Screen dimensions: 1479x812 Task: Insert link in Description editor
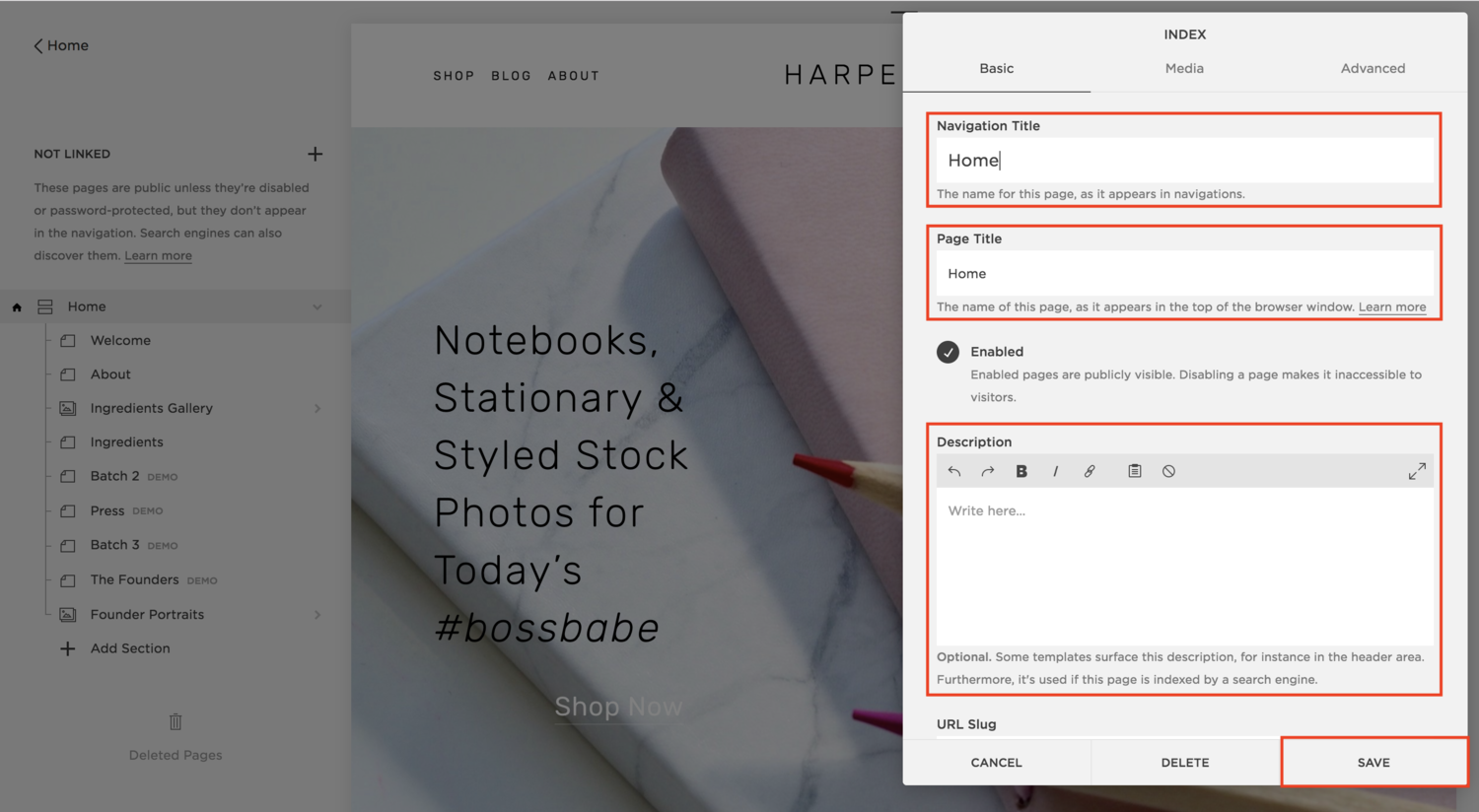(1090, 471)
